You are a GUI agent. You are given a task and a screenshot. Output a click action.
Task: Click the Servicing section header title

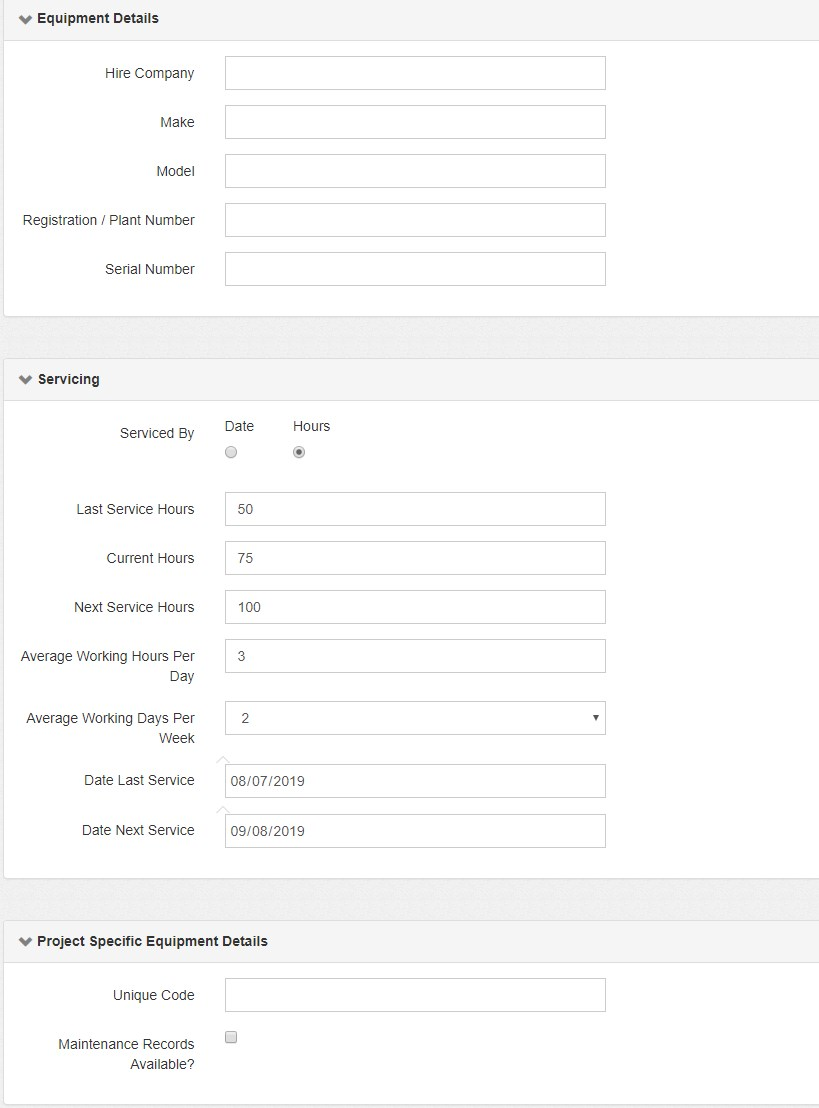tap(68, 380)
